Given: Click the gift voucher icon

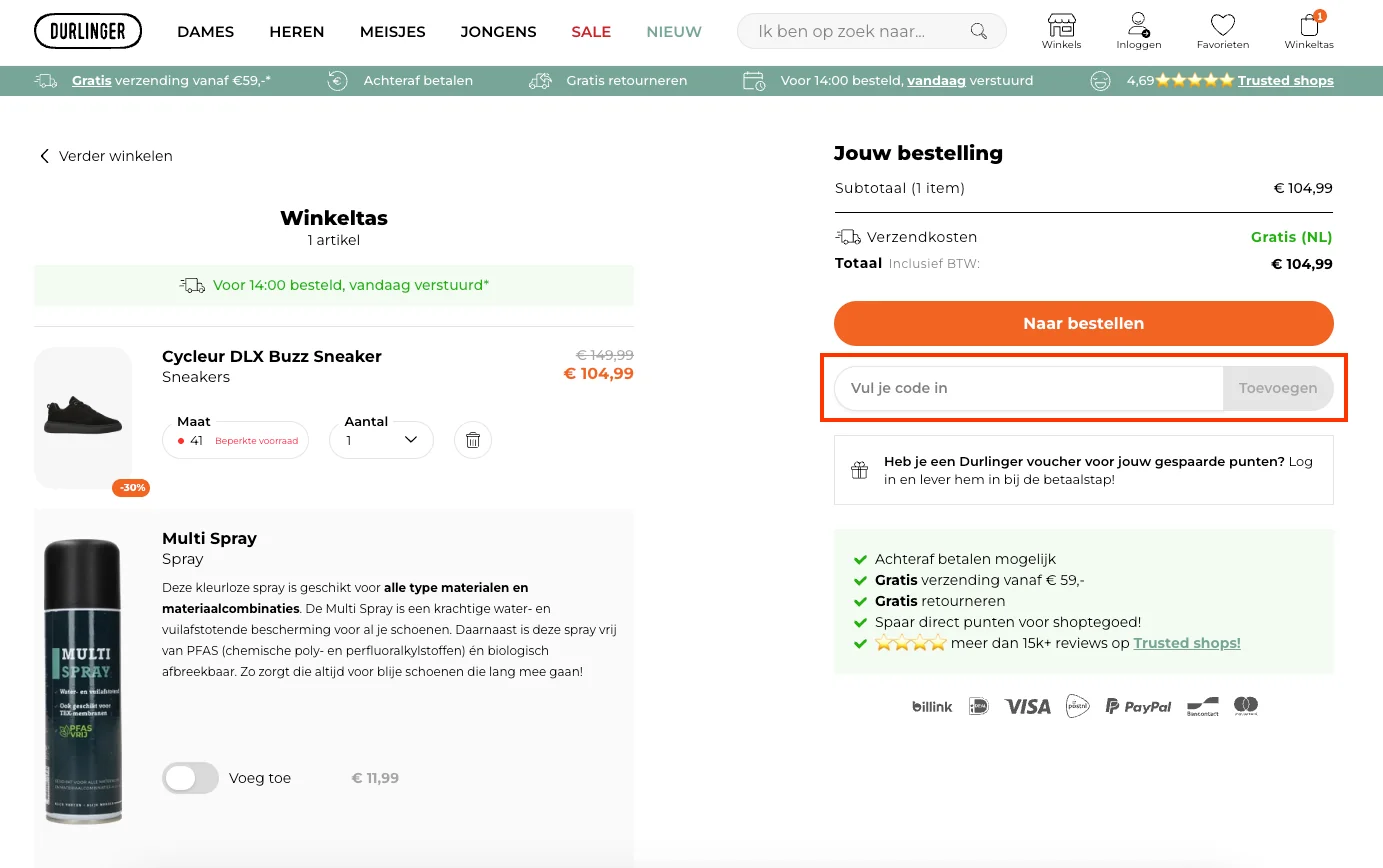Looking at the screenshot, I should (859, 470).
